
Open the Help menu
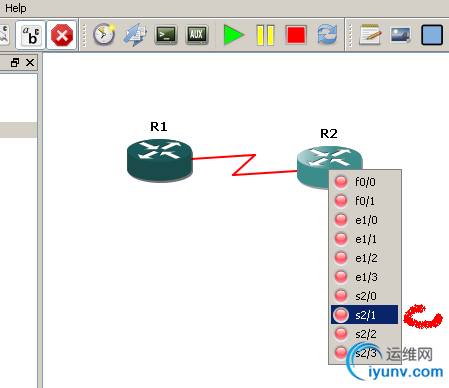click(x=15, y=8)
